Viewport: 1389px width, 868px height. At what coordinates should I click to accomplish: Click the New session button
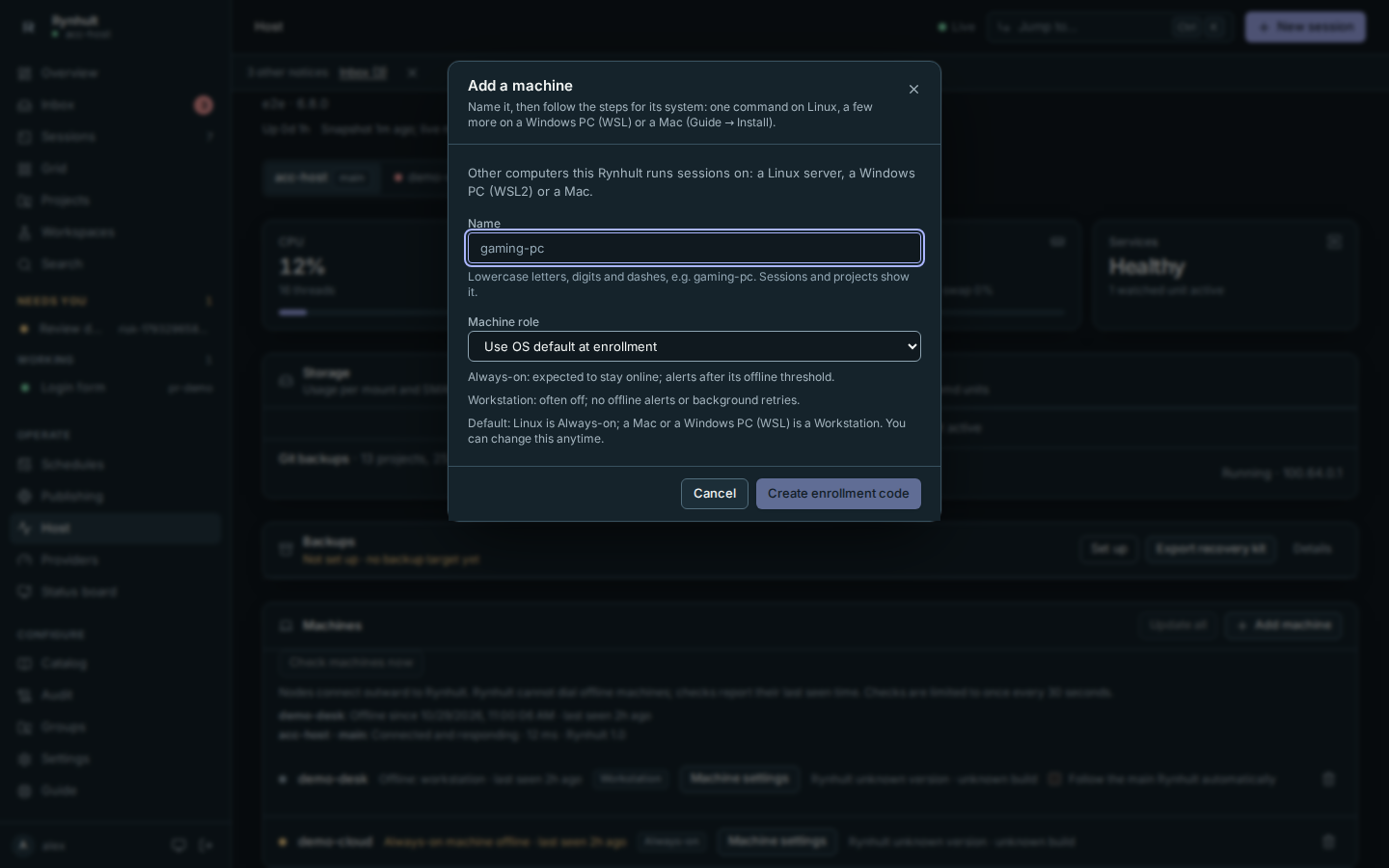pos(1305,27)
